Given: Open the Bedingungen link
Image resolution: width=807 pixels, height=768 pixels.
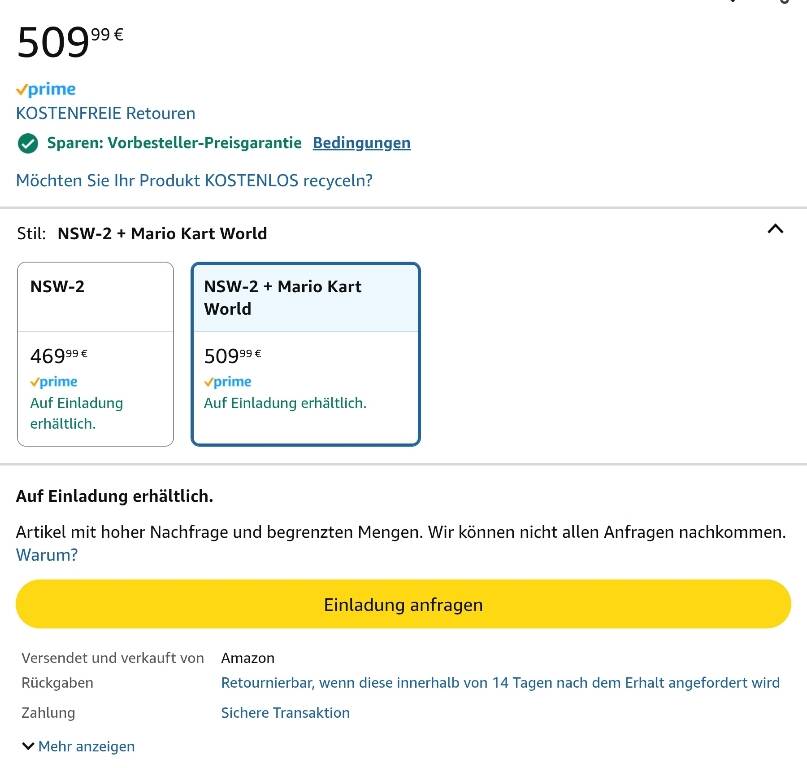Looking at the screenshot, I should pos(361,143).
